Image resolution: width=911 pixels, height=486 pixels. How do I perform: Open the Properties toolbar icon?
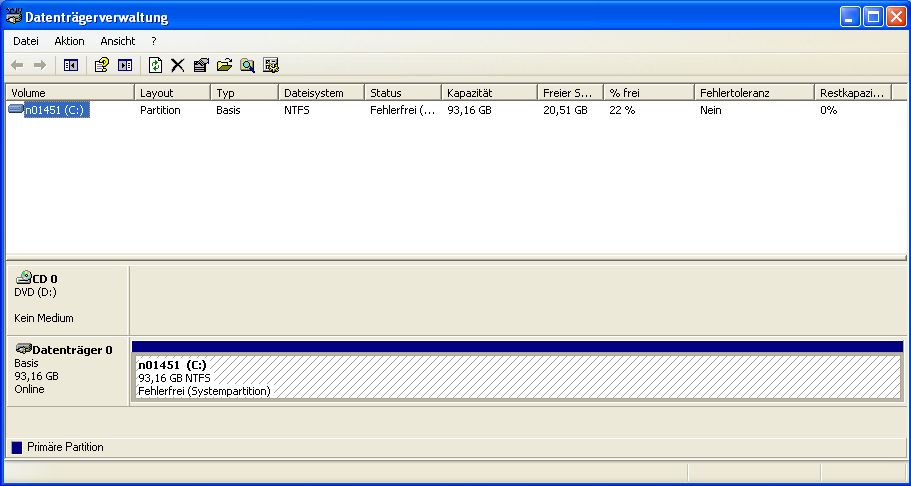coord(201,65)
